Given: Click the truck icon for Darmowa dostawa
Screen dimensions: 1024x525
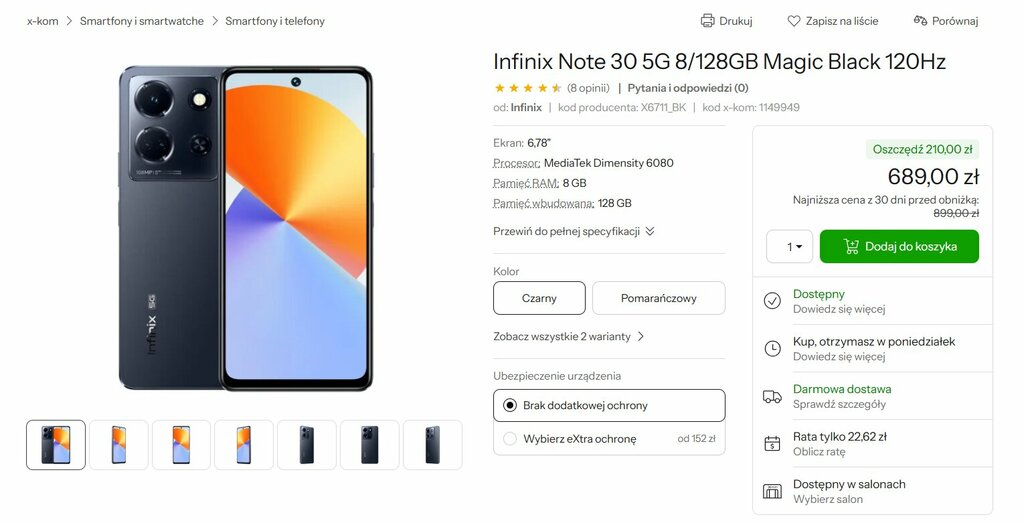Looking at the screenshot, I should [772, 396].
